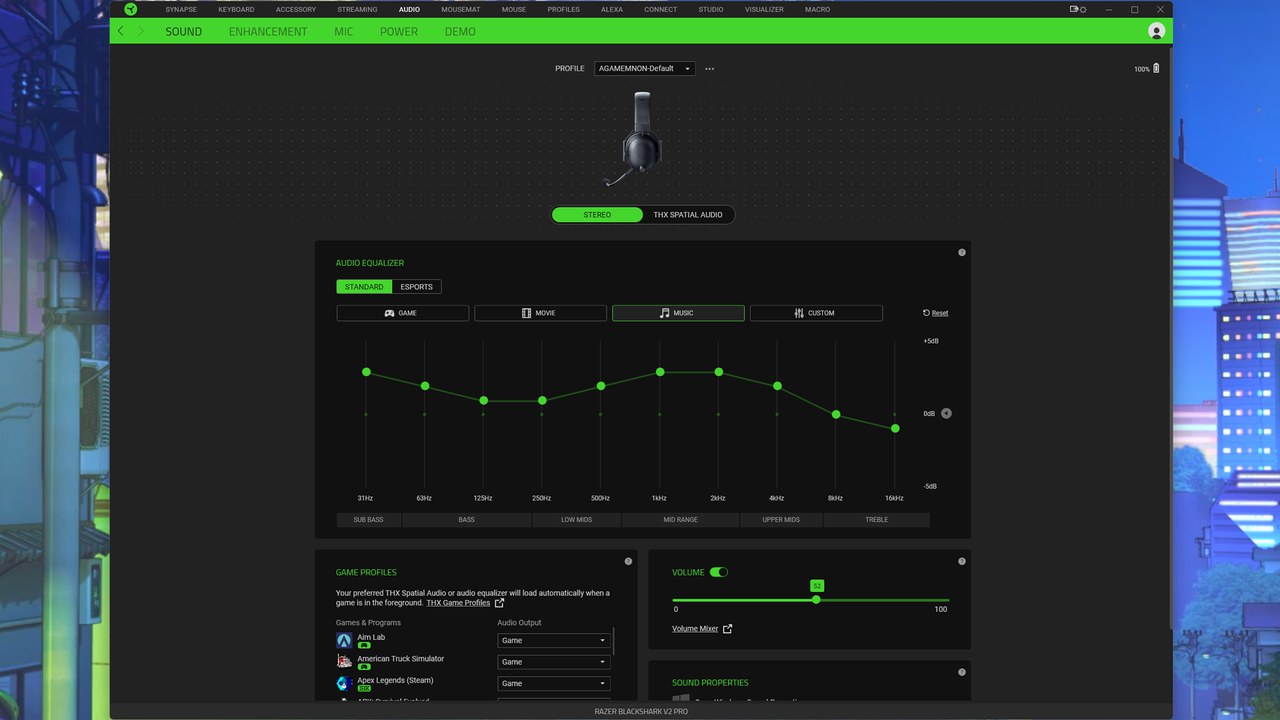Open the THX Game Profiles link

pyautogui.click(x=458, y=603)
